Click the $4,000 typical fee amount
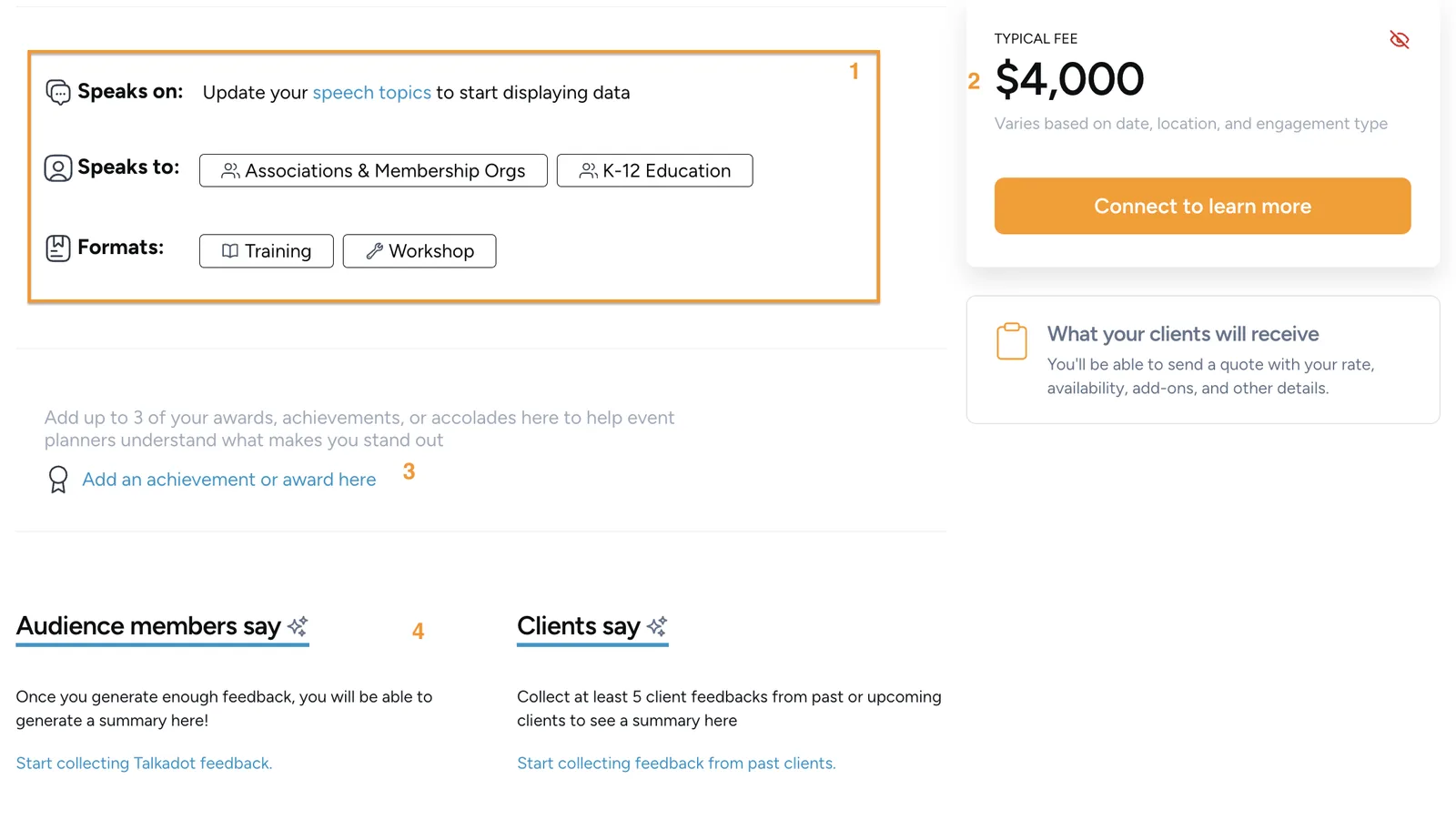The width and height of the screenshot is (1456, 820). click(x=1069, y=79)
